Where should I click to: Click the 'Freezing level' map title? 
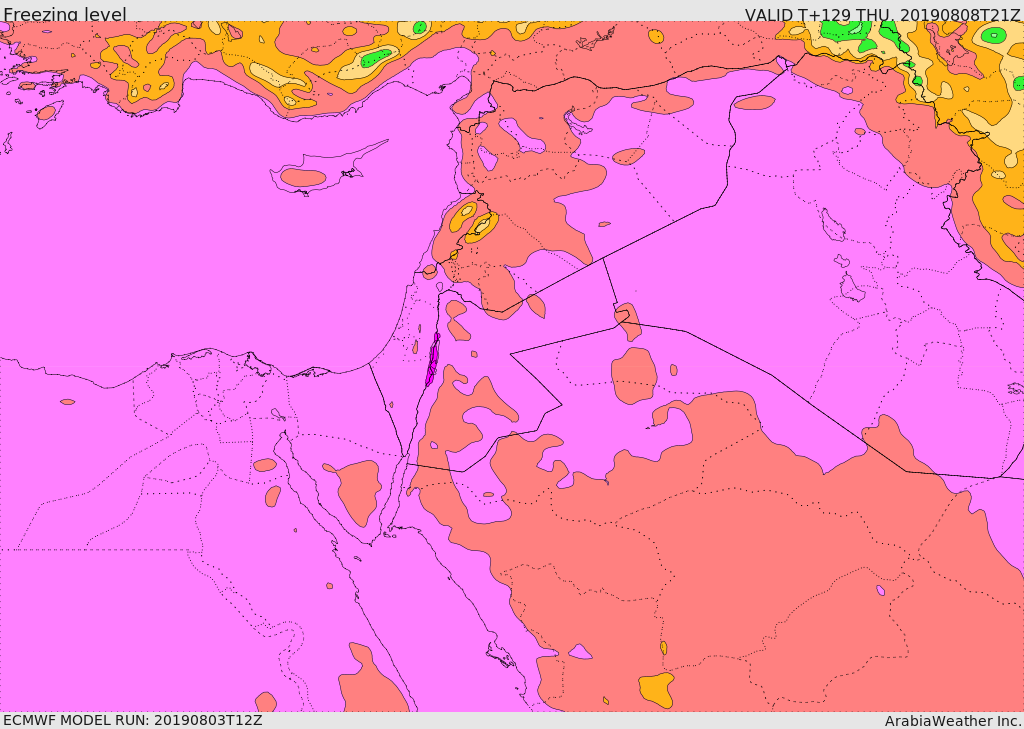point(65,14)
